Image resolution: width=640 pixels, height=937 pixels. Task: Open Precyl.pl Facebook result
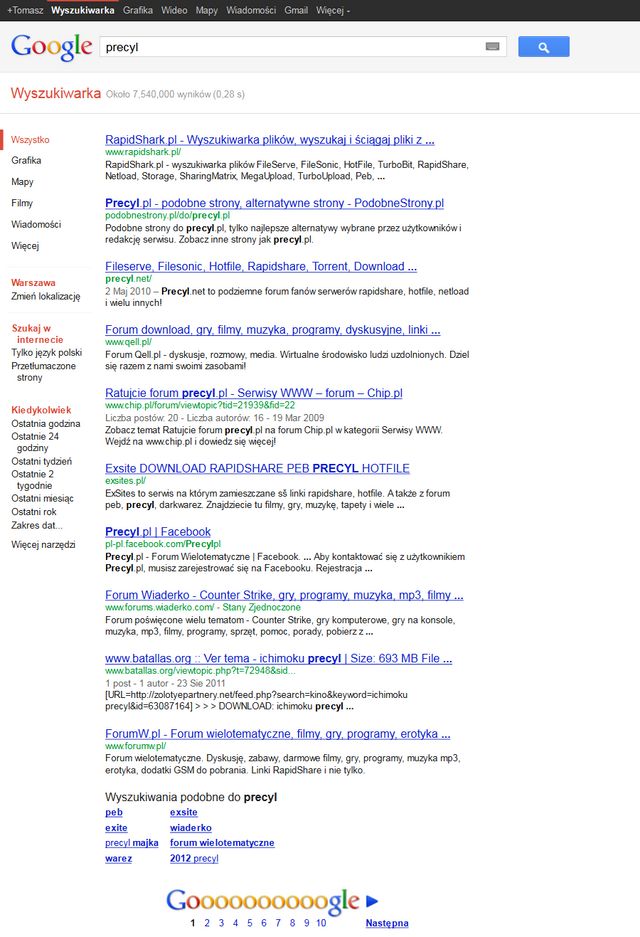pos(158,532)
